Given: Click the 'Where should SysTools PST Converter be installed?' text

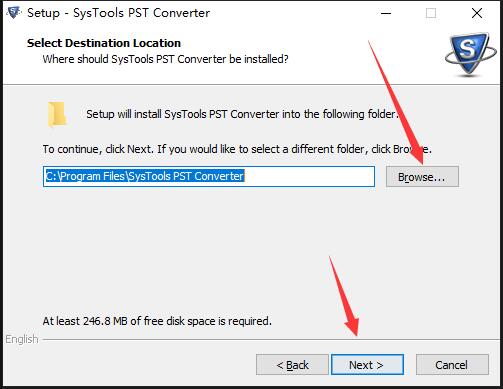Looking at the screenshot, I should (165, 59).
